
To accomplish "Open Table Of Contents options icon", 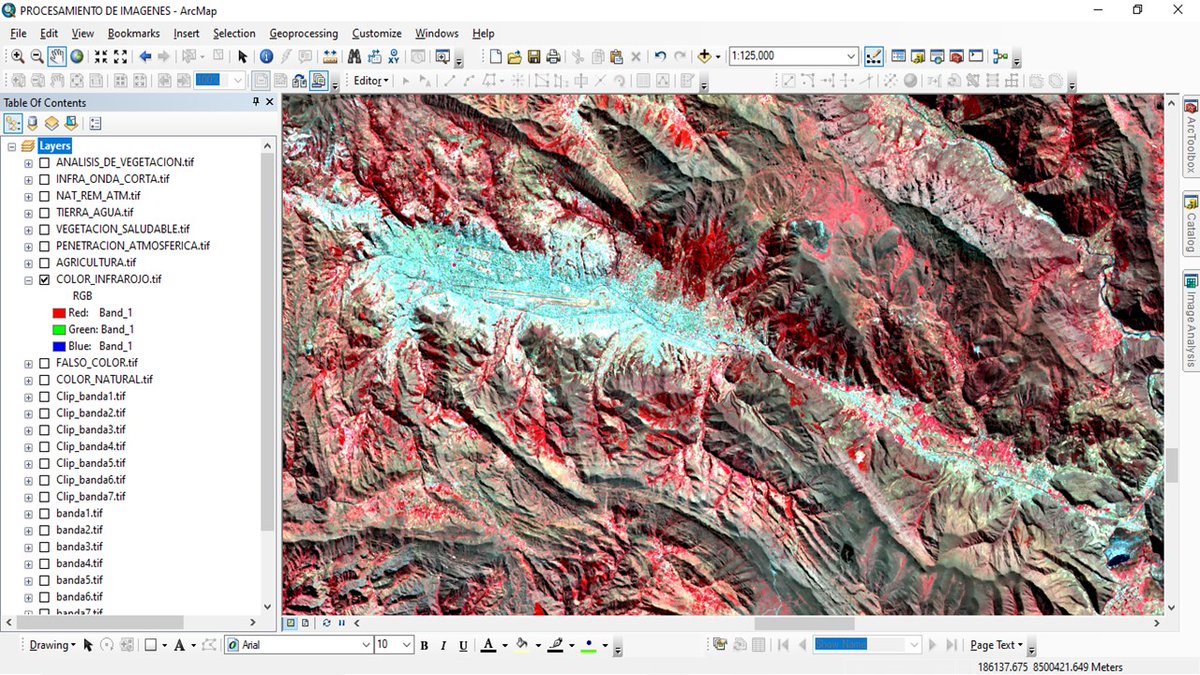I will 95,124.
